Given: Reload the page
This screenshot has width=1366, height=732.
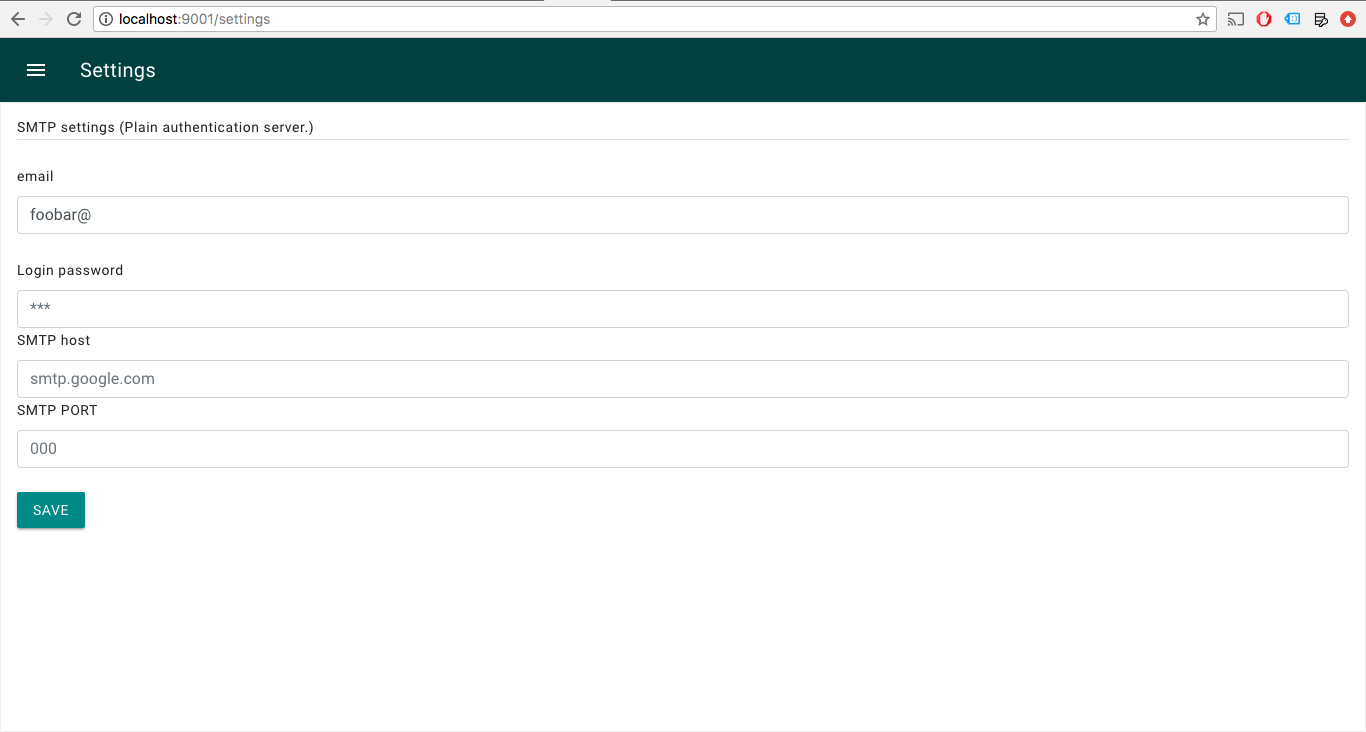Looking at the screenshot, I should (x=74, y=19).
